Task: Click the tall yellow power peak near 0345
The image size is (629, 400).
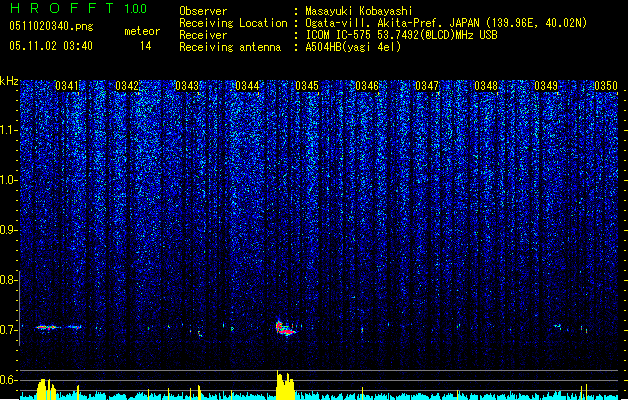Action: click(285, 385)
